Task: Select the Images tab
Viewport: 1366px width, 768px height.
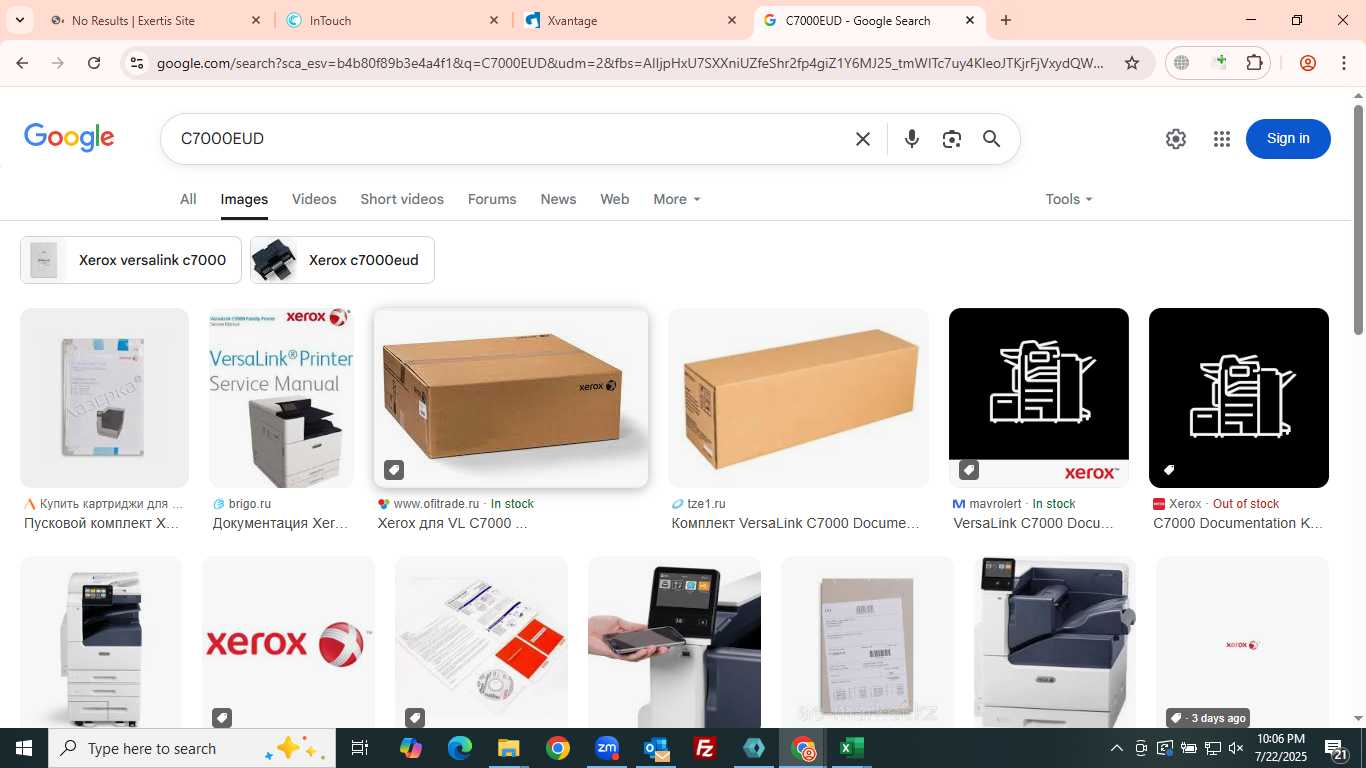Action: [244, 199]
